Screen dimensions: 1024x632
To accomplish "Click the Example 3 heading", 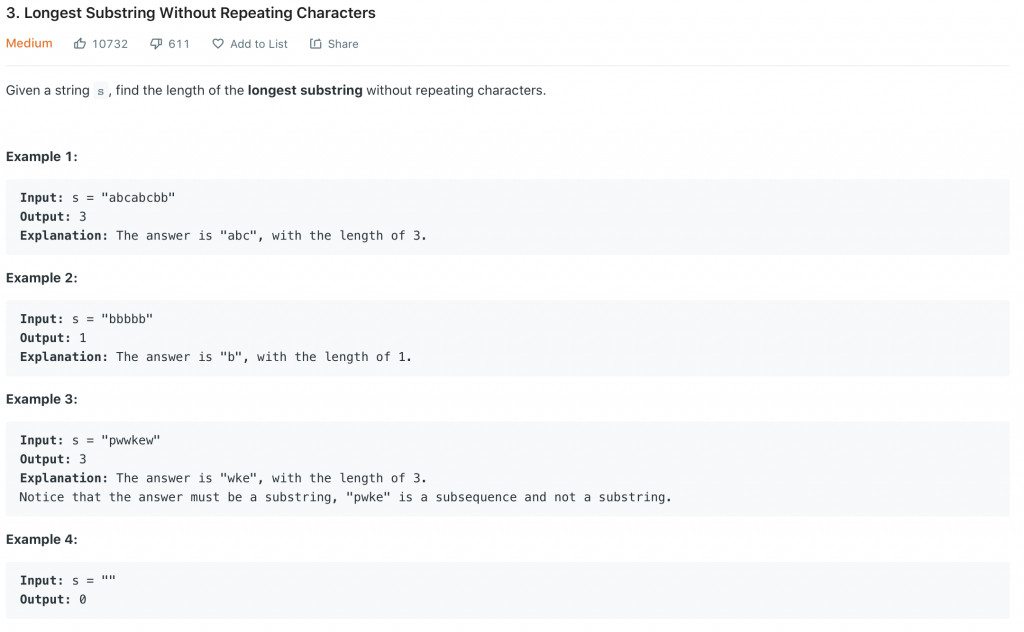I will [42, 399].
